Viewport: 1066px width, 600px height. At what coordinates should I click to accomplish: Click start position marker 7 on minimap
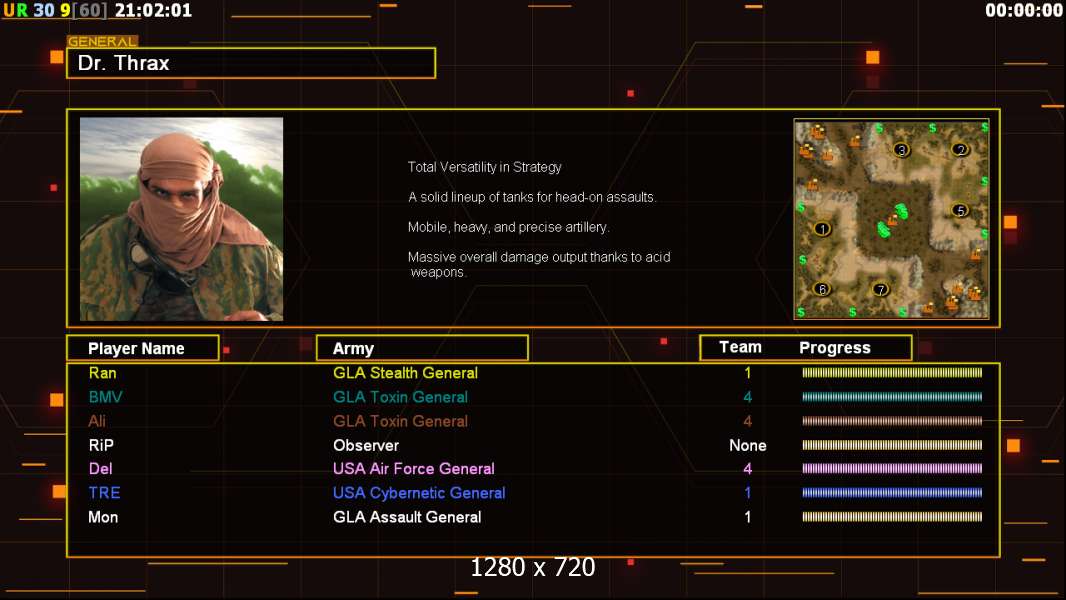(880, 289)
